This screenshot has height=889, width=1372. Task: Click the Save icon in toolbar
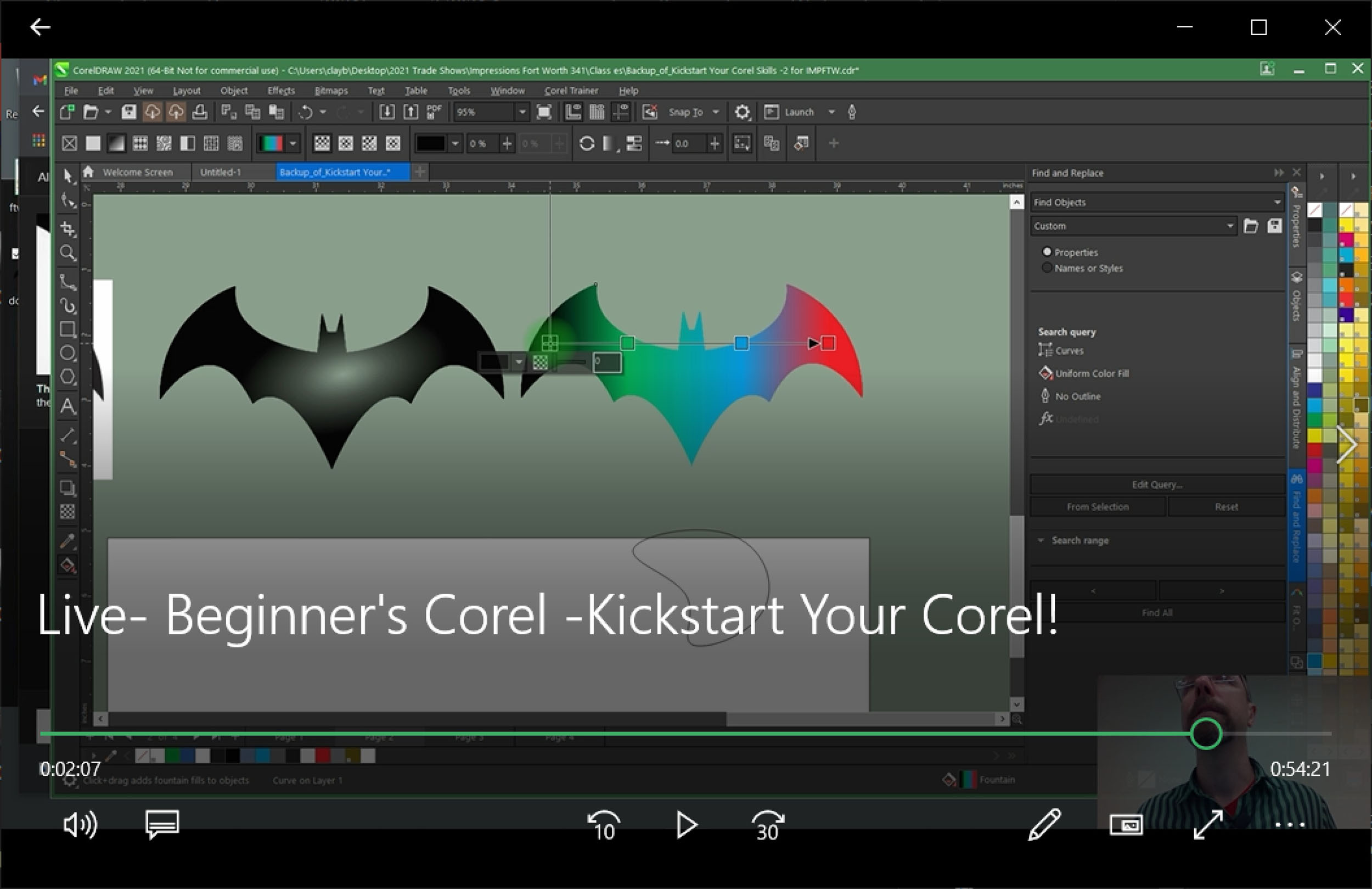pyautogui.click(x=128, y=112)
